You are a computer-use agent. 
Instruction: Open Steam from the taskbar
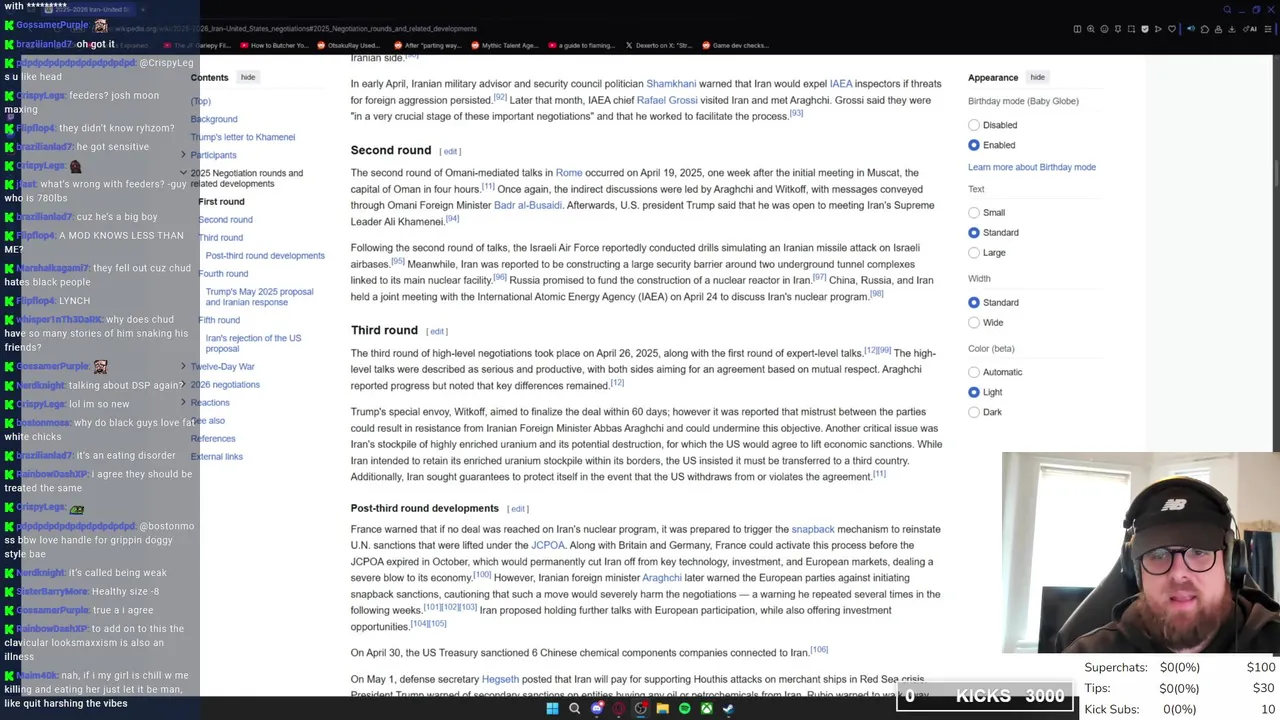coord(728,709)
